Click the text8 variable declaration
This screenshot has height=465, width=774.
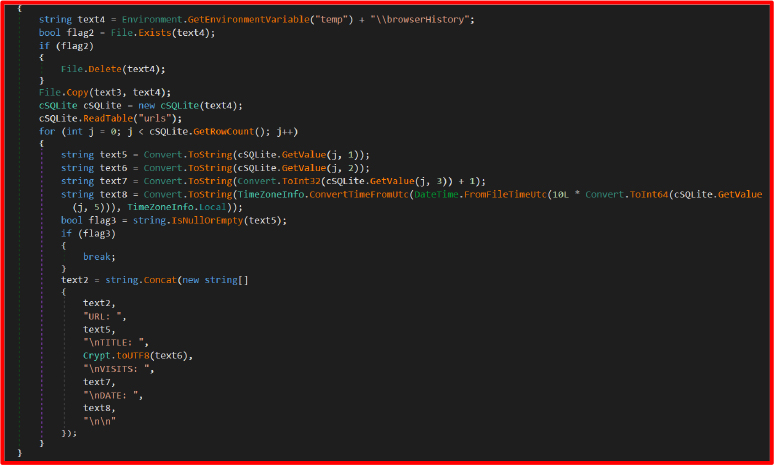(x=114, y=194)
